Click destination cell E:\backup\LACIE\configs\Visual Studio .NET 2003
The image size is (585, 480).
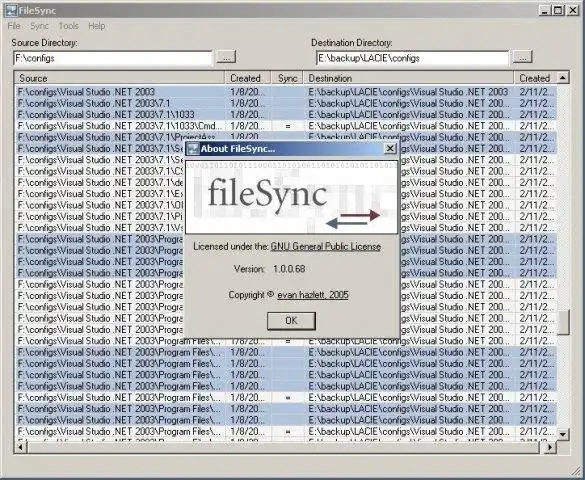pyautogui.click(x=408, y=92)
